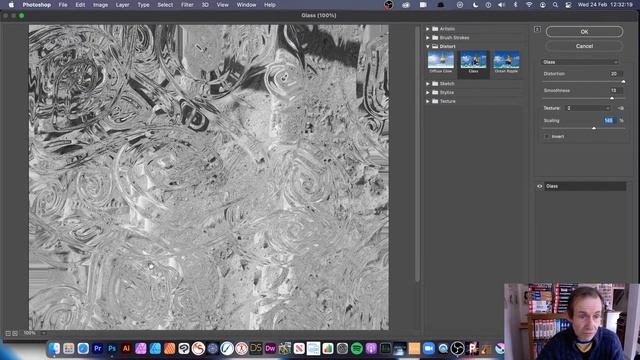The width and height of the screenshot is (640, 360).
Task: Click the Spotlight search icon in menu bar
Action: 555,5
